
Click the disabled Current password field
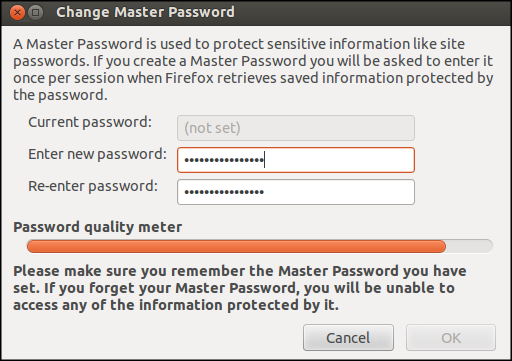pyautogui.click(x=296, y=128)
